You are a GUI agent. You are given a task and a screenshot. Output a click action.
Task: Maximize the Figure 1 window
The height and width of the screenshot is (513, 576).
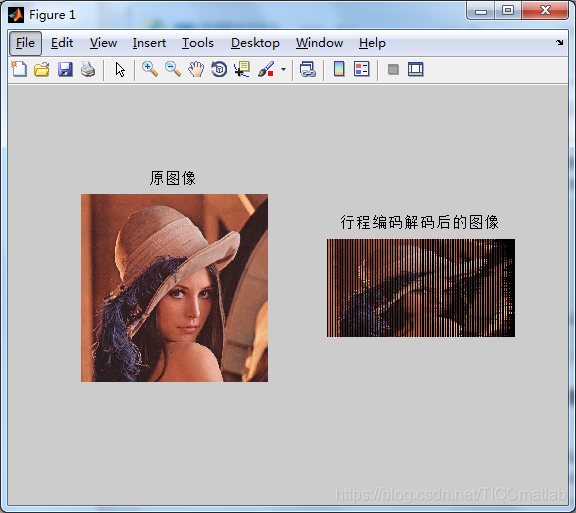[508, 11]
